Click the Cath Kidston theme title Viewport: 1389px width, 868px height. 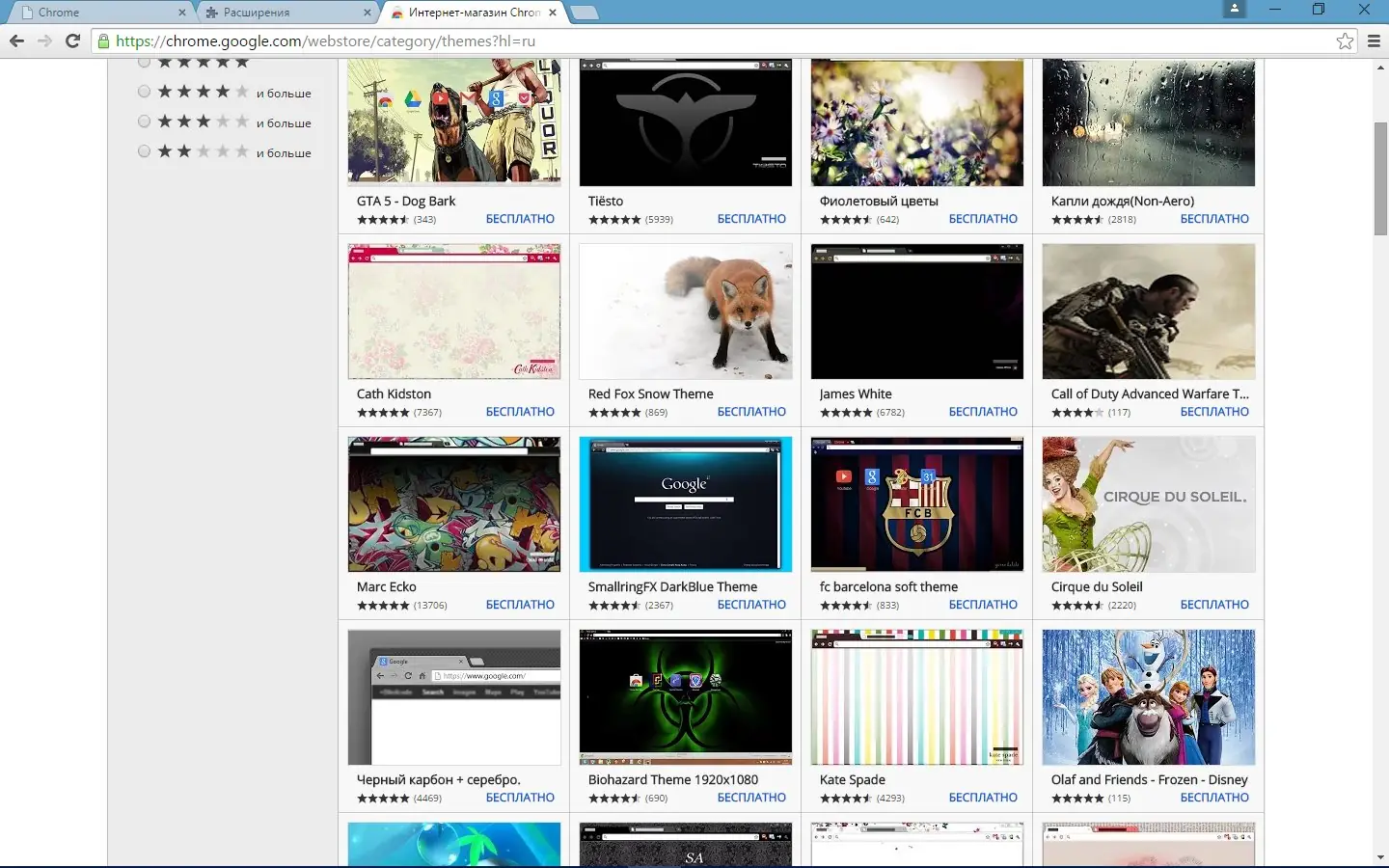(x=394, y=393)
